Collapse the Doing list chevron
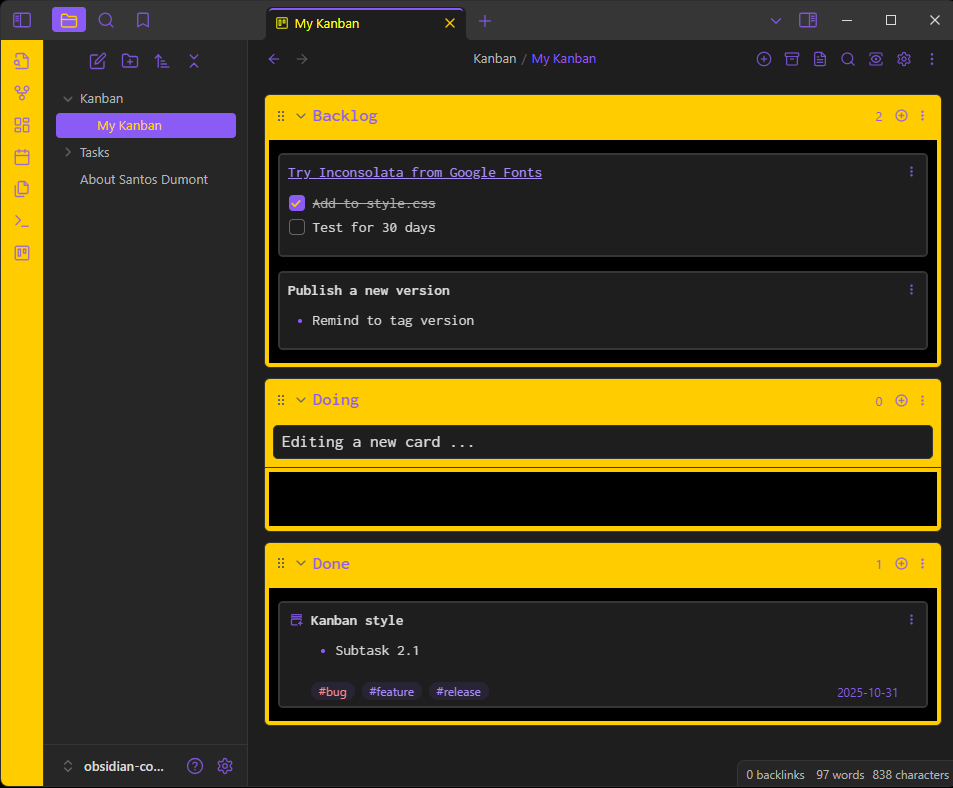953x788 pixels. tap(300, 400)
